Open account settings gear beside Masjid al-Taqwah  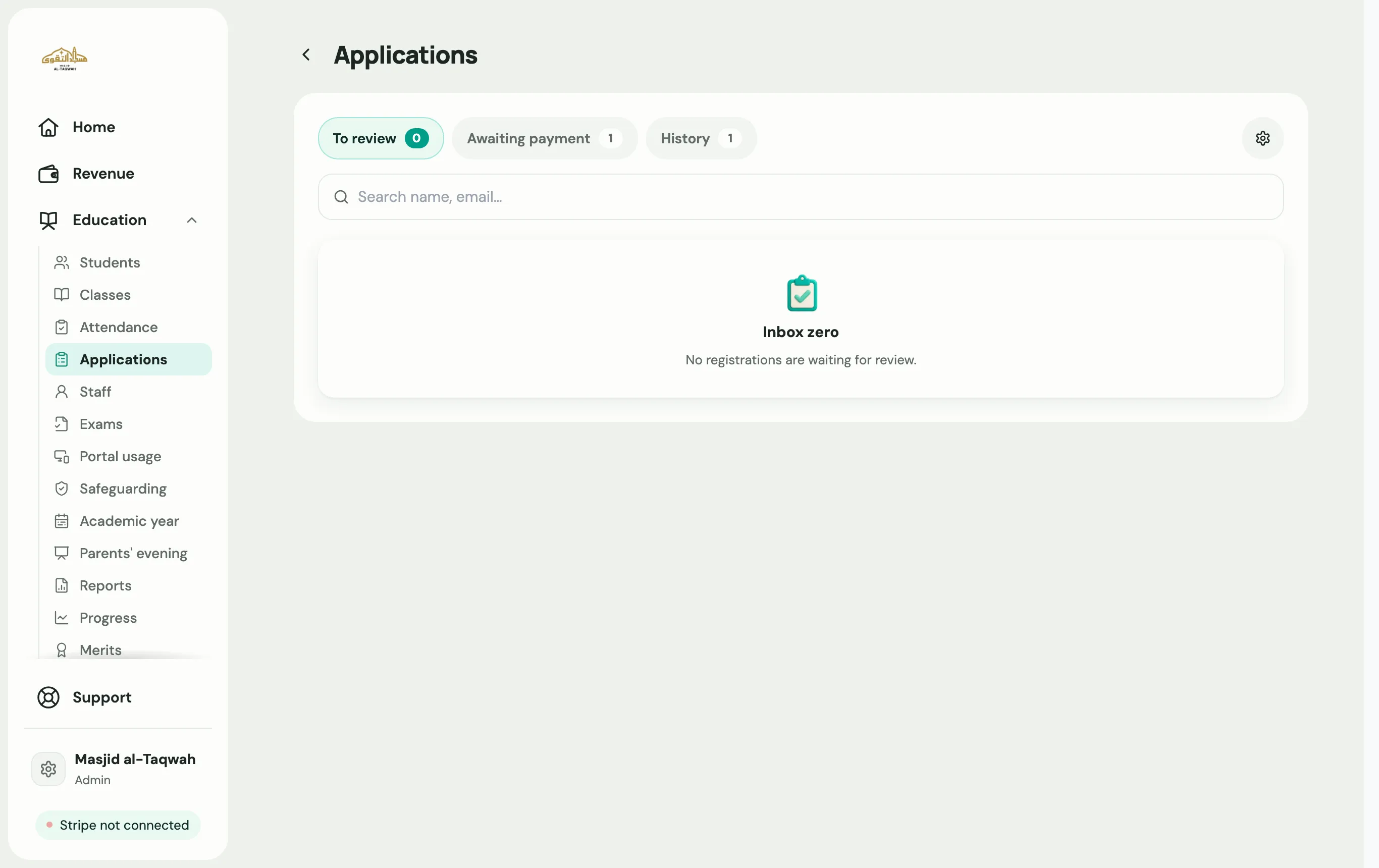(x=48, y=769)
